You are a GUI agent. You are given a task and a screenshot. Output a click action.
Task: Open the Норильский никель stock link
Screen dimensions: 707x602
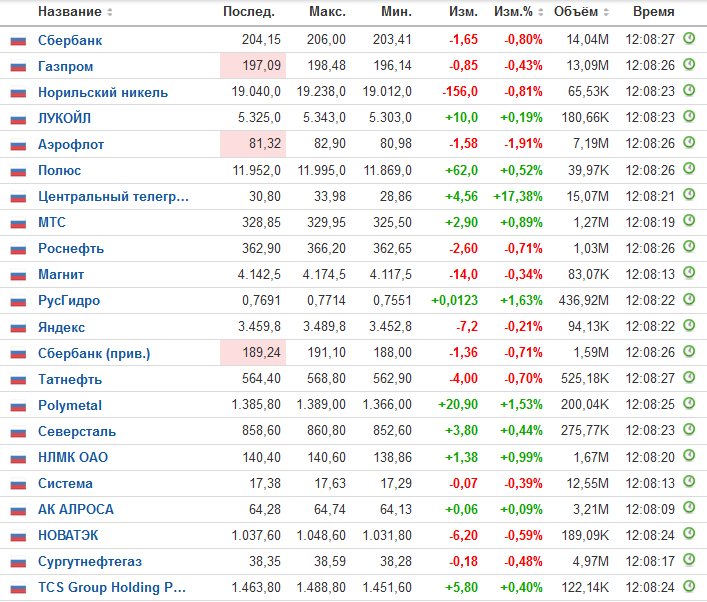coord(103,92)
